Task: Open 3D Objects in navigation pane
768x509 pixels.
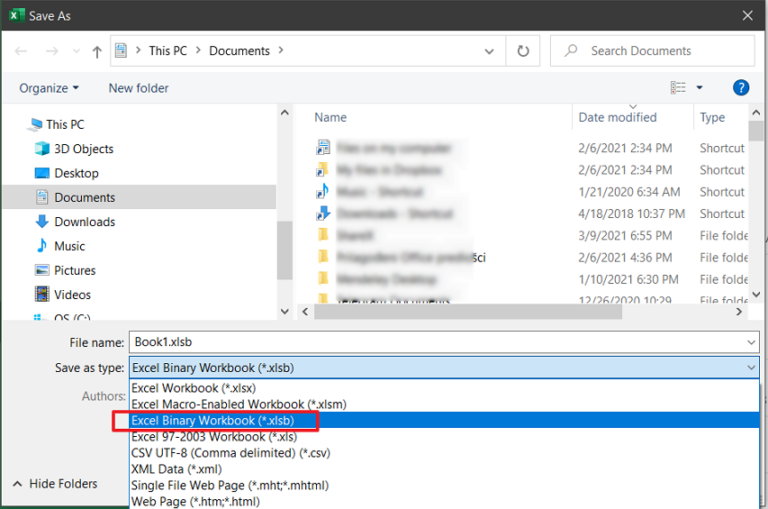Action: click(74, 149)
